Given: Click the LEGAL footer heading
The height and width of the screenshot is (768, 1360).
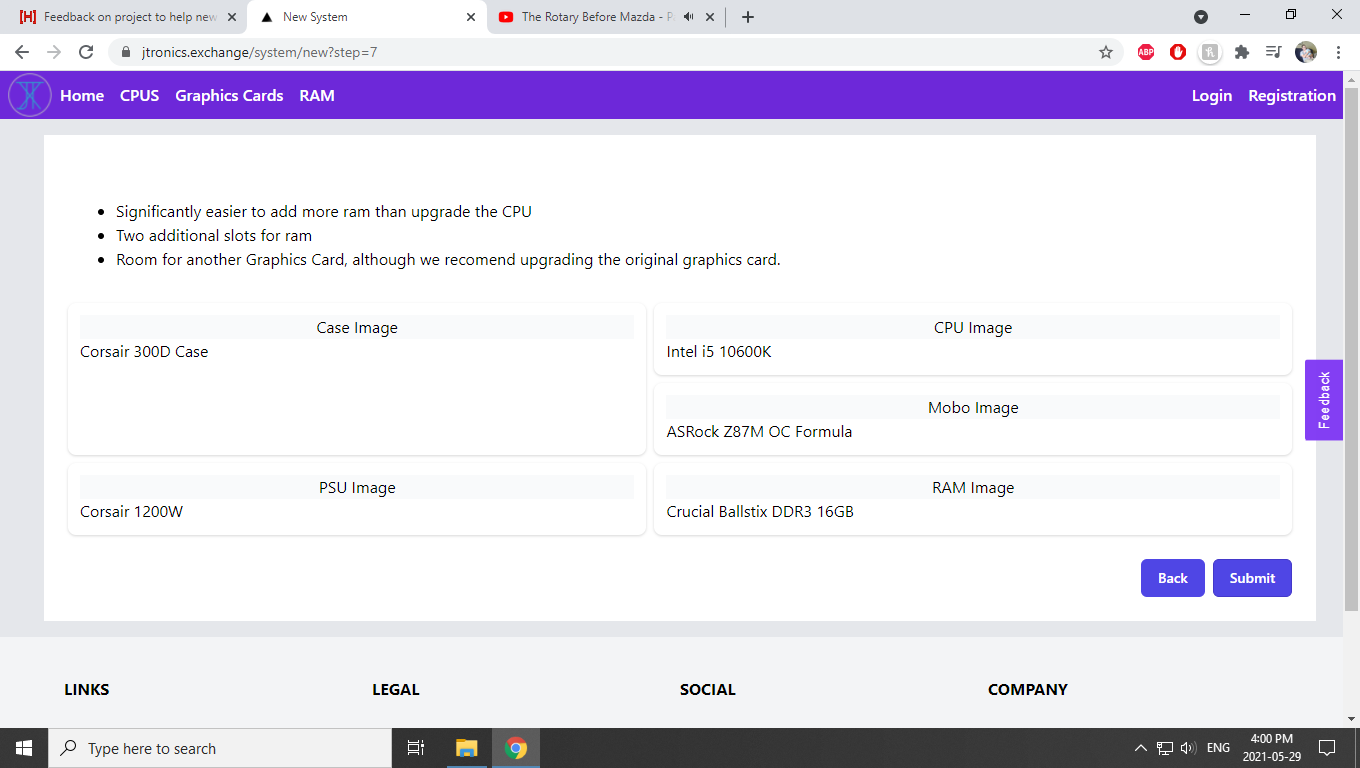Looking at the screenshot, I should coord(396,689).
